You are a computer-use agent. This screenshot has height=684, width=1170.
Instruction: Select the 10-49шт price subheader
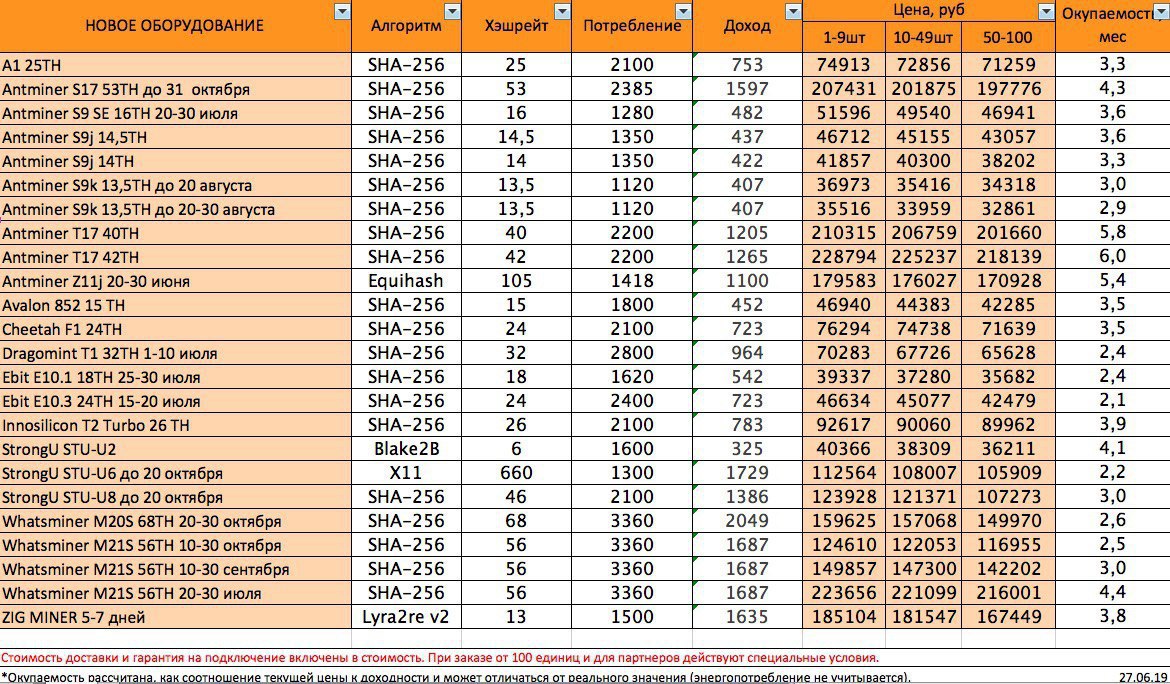(x=923, y=37)
